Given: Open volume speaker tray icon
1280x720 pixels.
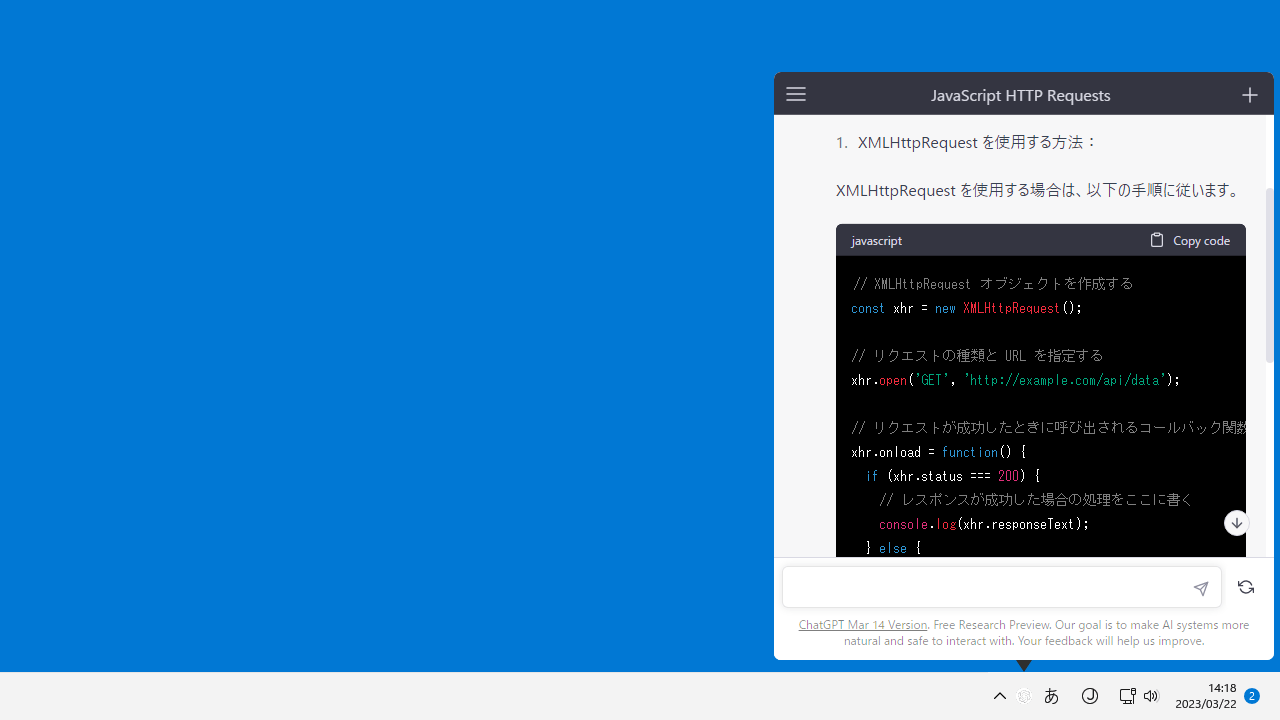Looking at the screenshot, I should (x=1151, y=696).
